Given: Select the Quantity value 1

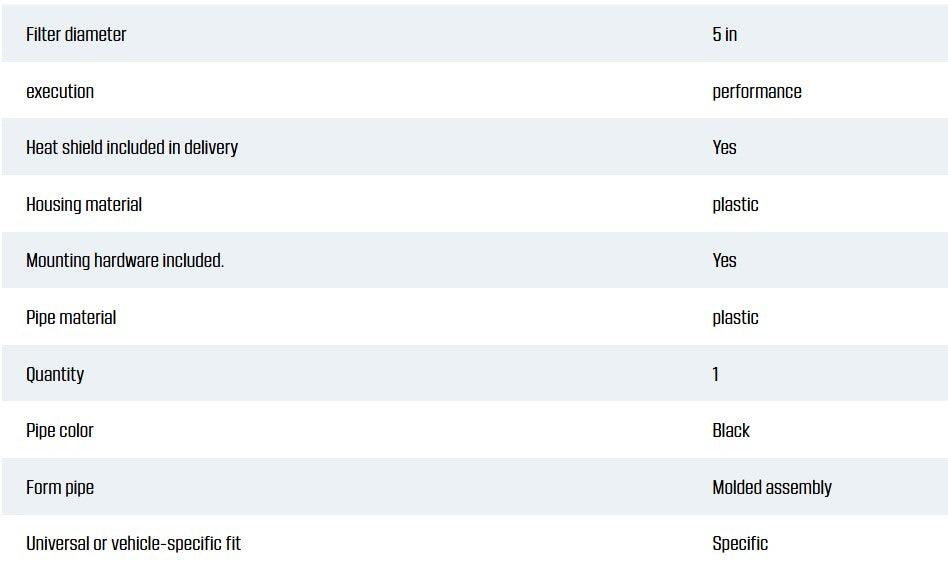Looking at the screenshot, I should coord(716,374).
